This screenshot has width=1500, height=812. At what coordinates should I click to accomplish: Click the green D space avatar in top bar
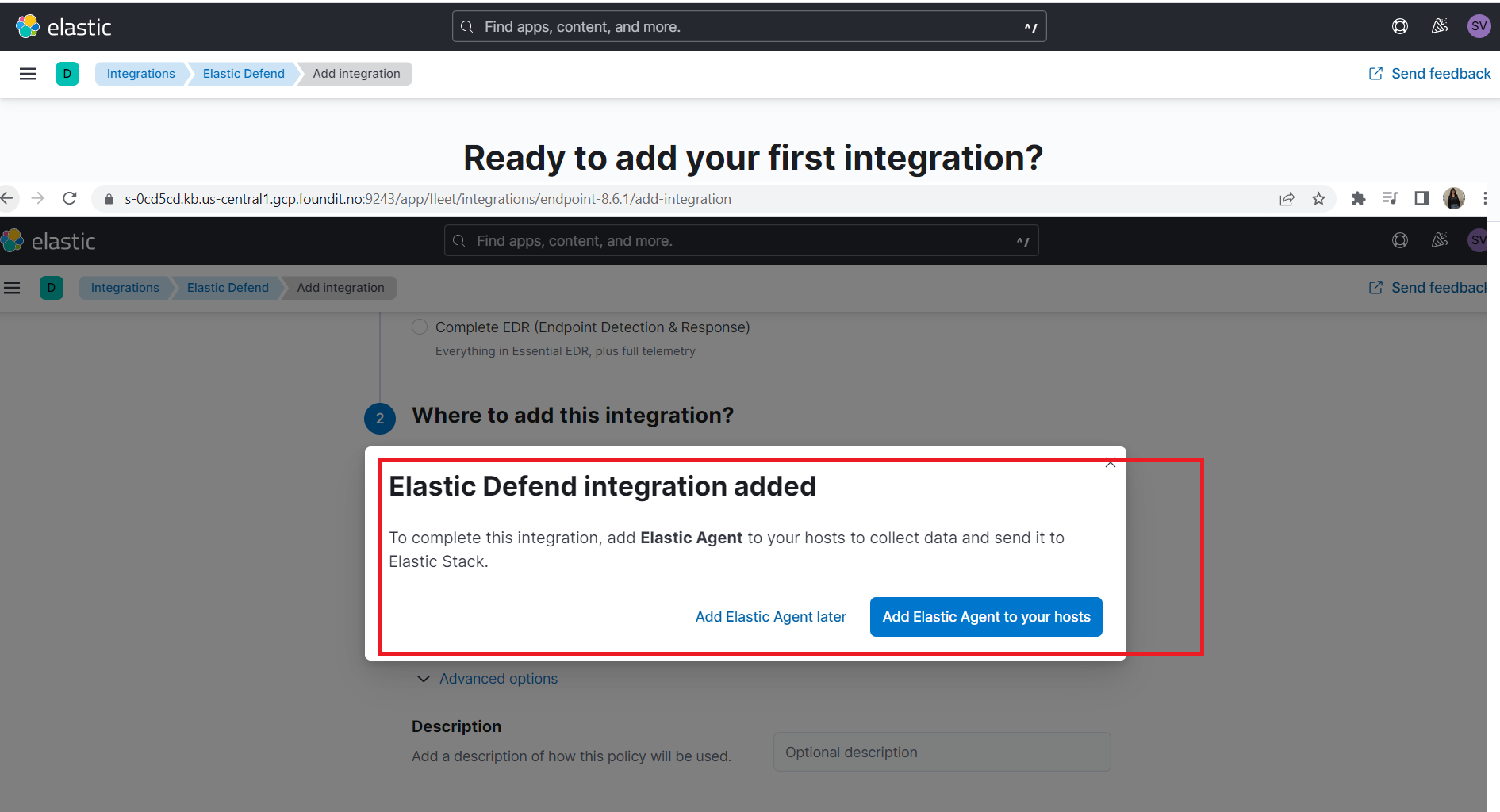67,74
